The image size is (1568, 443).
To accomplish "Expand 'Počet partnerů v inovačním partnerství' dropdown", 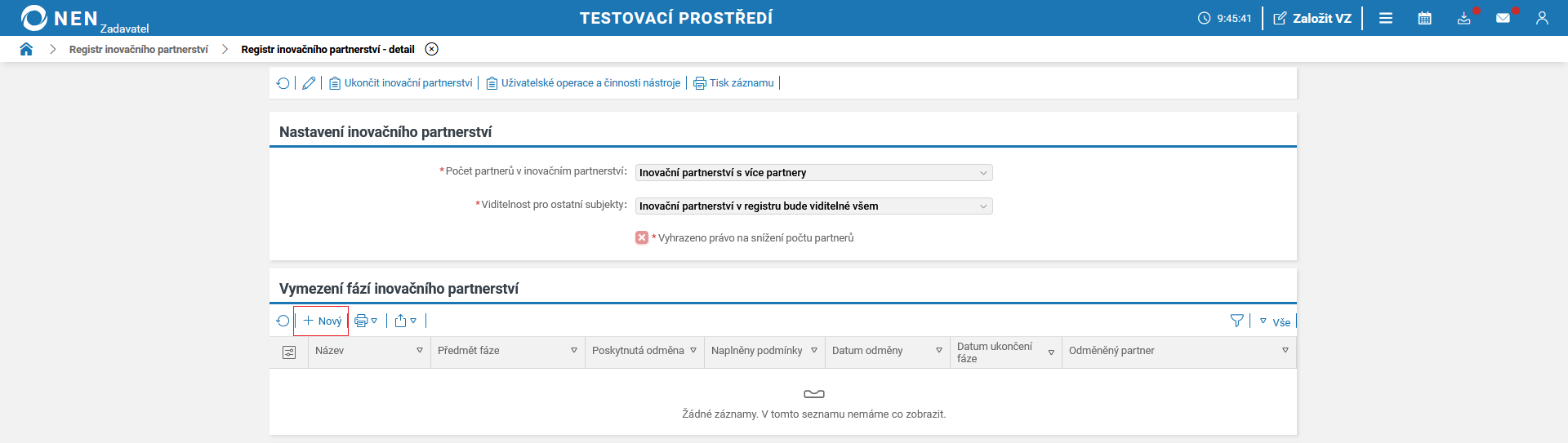I will 813,173.
